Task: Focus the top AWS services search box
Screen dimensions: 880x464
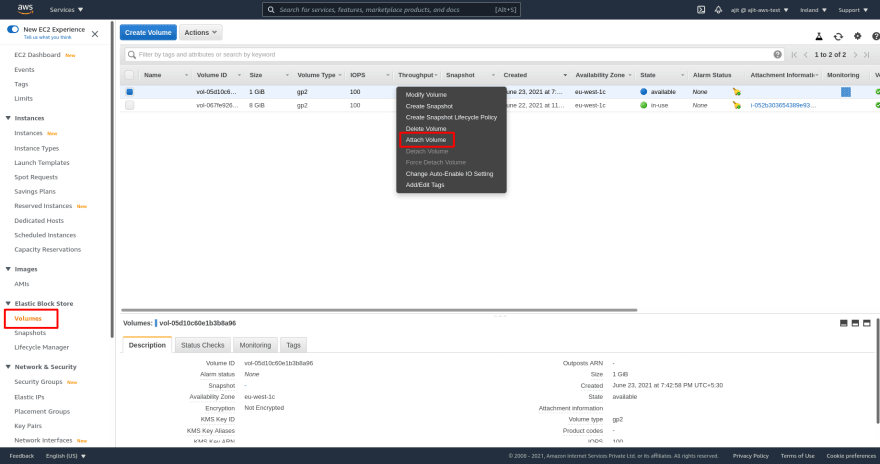Action: (x=391, y=10)
